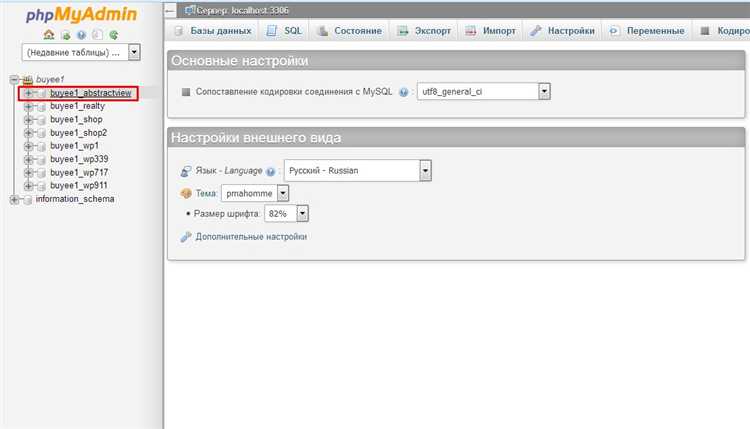Image resolution: width=750 pixels, height=429 pixels.
Task: Click the buyee1 database group icon
Action: (28, 79)
